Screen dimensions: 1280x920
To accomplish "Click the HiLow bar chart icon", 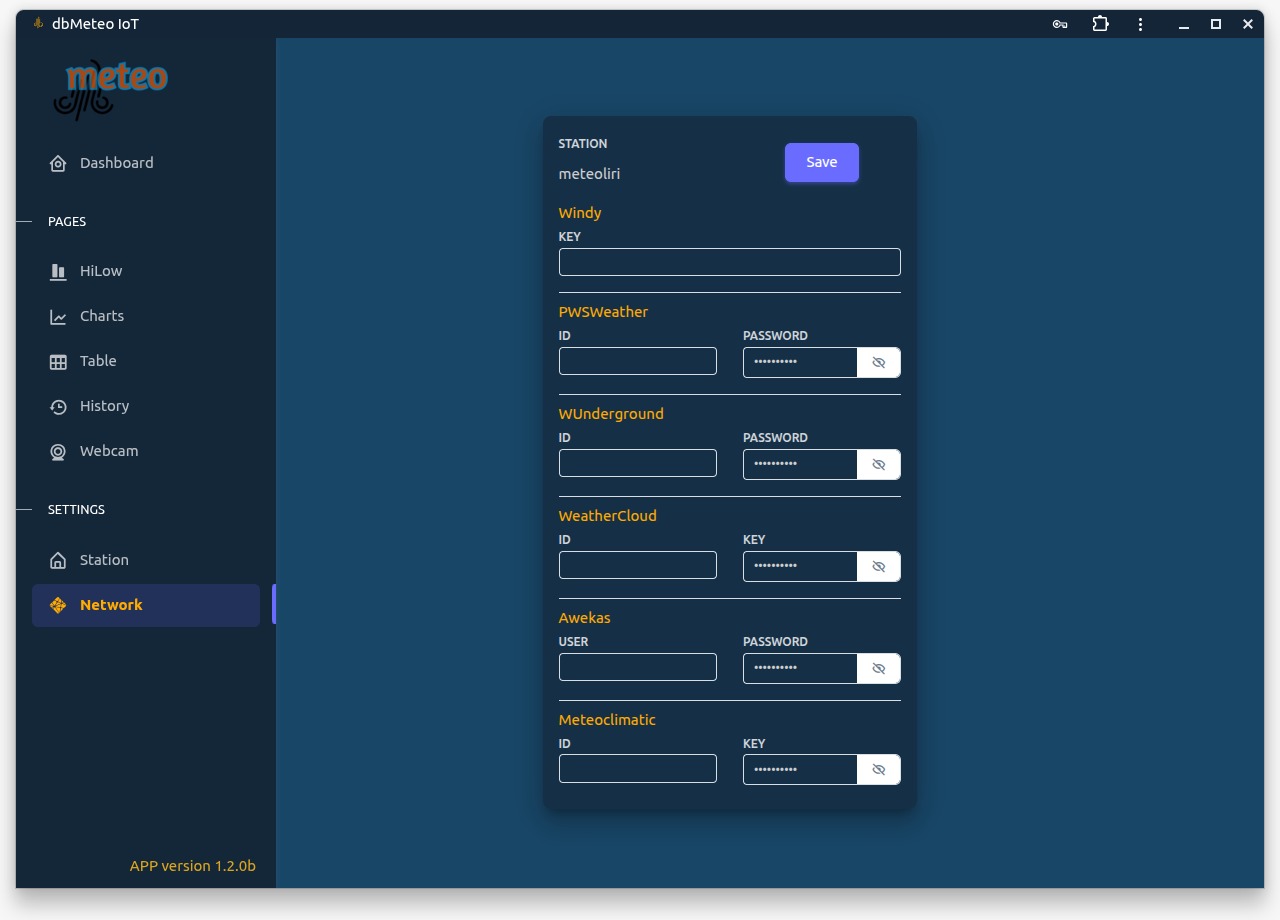I will (x=58, y=271).
